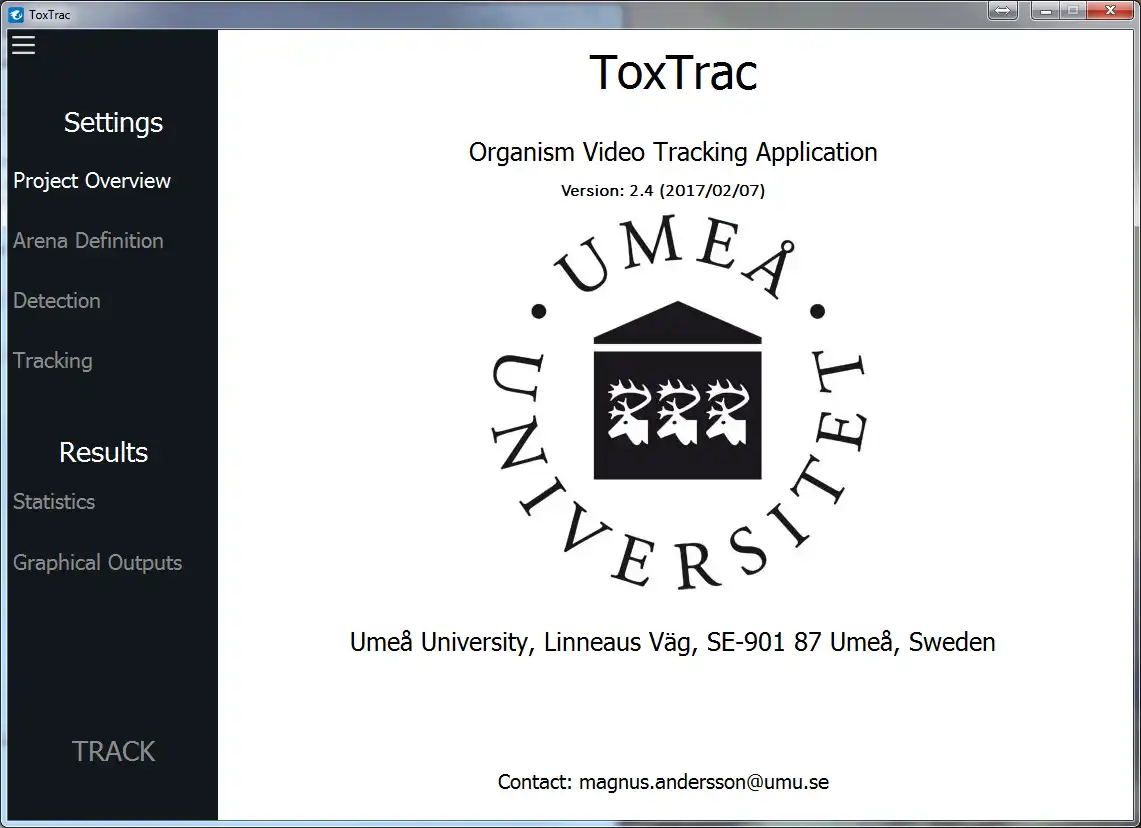
Task: Click the double-arrow button in the title bar
Action: pos(1003,10)
